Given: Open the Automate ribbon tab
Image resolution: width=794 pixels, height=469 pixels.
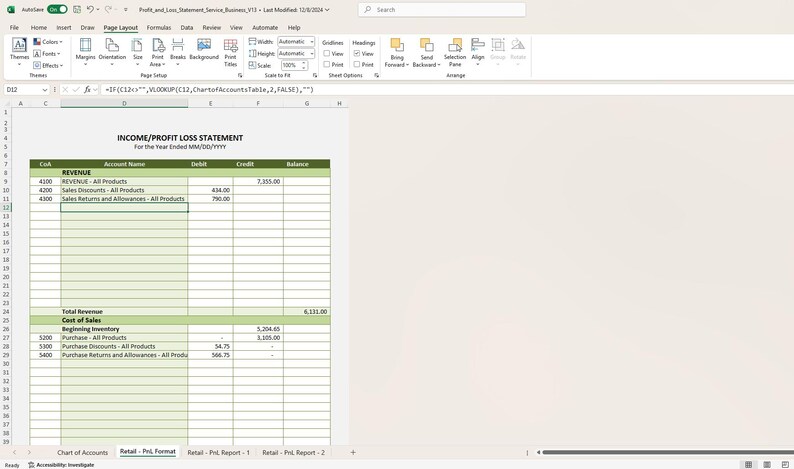Looking at the screenshot, I should (265, 27).
